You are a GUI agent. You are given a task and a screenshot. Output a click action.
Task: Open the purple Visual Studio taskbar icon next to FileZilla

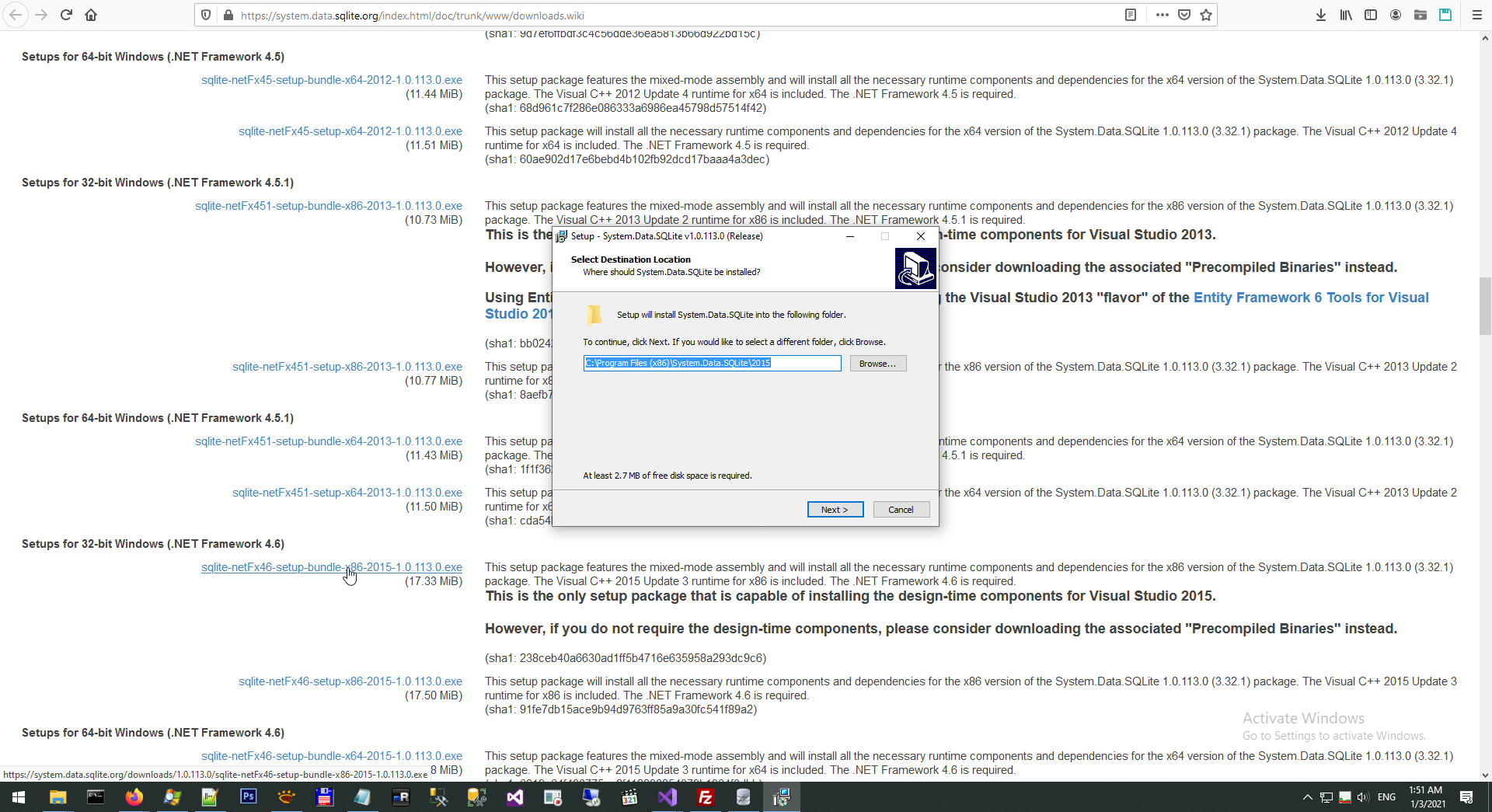point(668,796)
